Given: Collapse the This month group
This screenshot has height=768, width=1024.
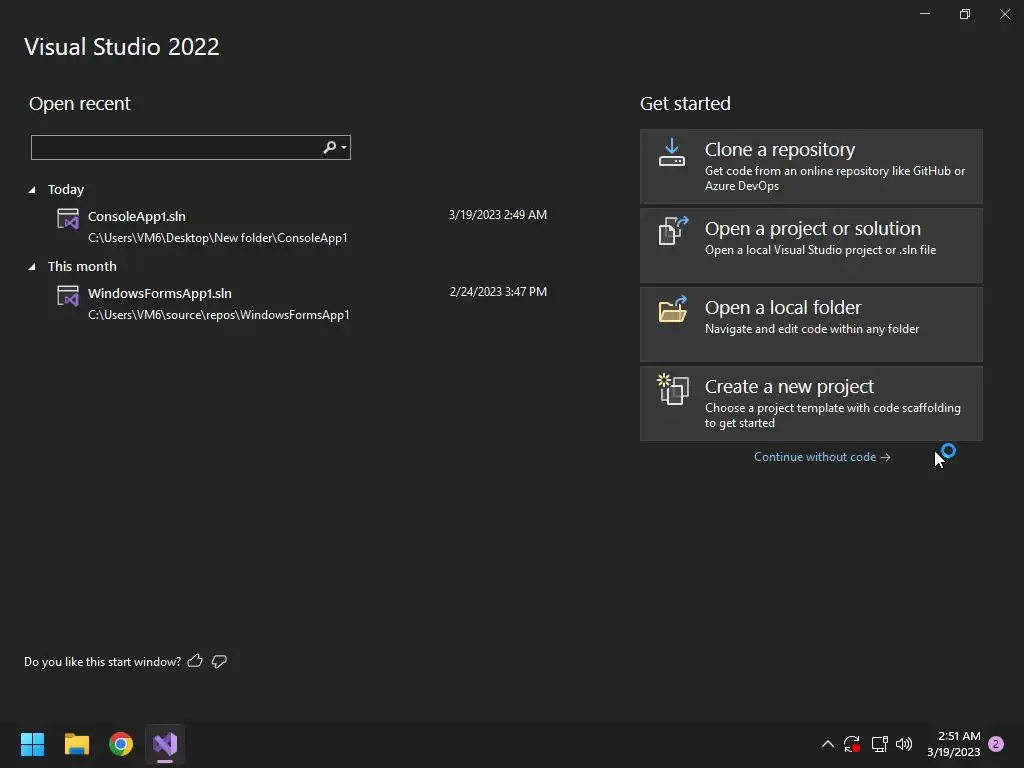Looking at the screenshot, I should (x=32, y=267).
